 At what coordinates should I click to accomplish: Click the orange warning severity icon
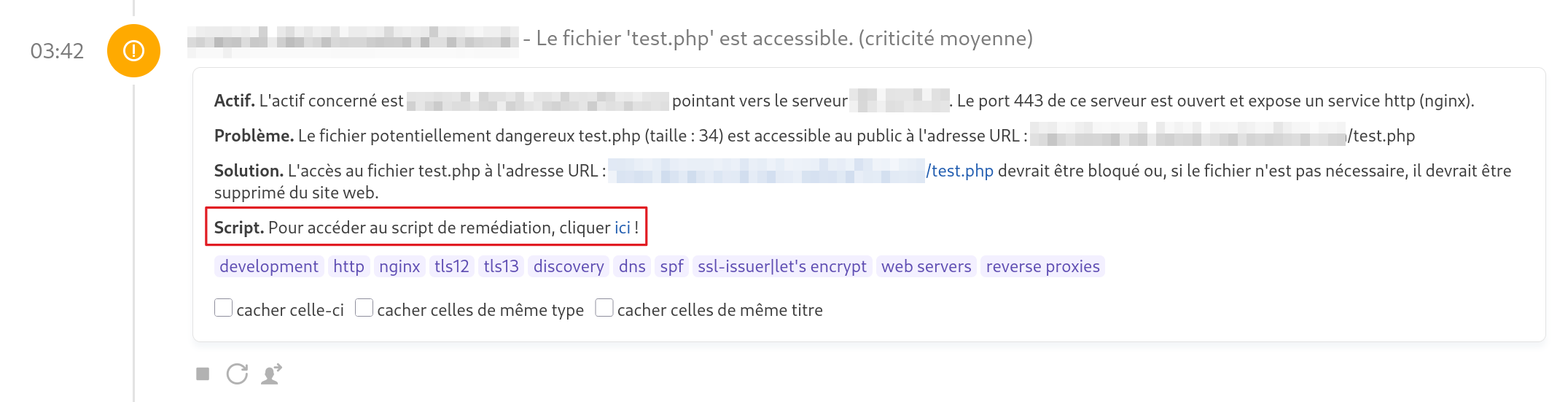tap(133, 51)
